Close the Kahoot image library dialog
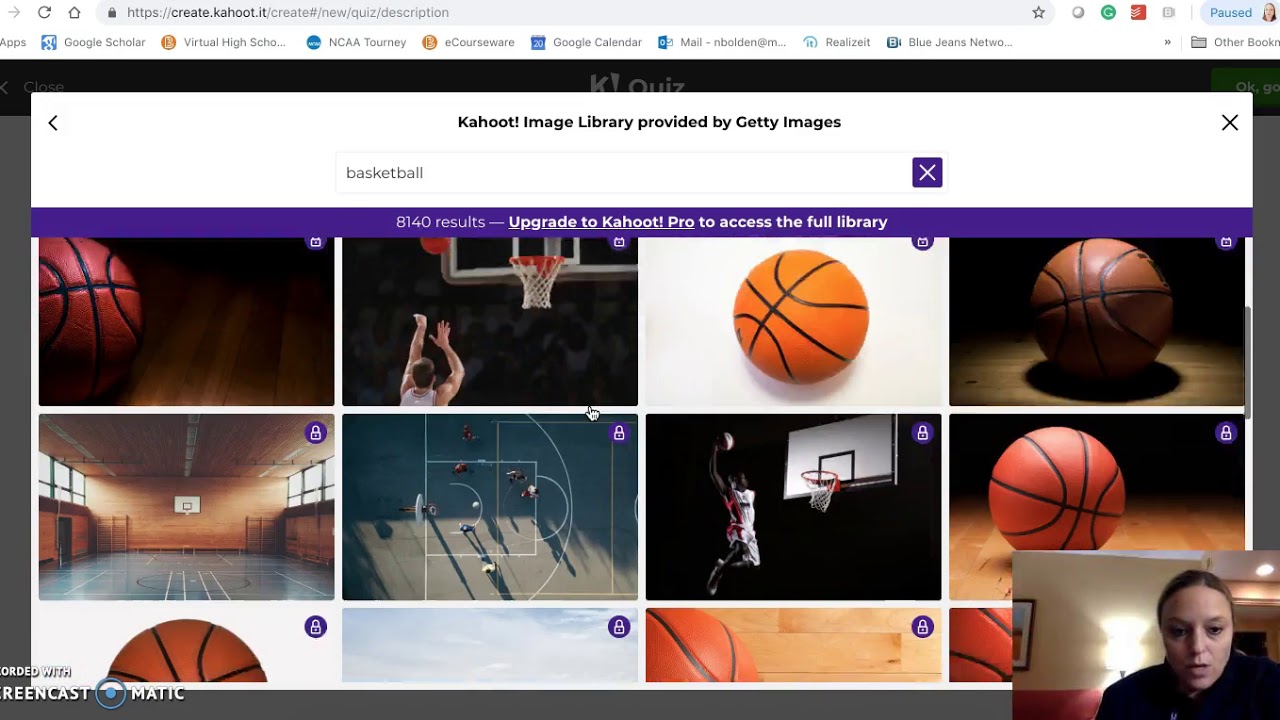 click(x=1229, y=123)
